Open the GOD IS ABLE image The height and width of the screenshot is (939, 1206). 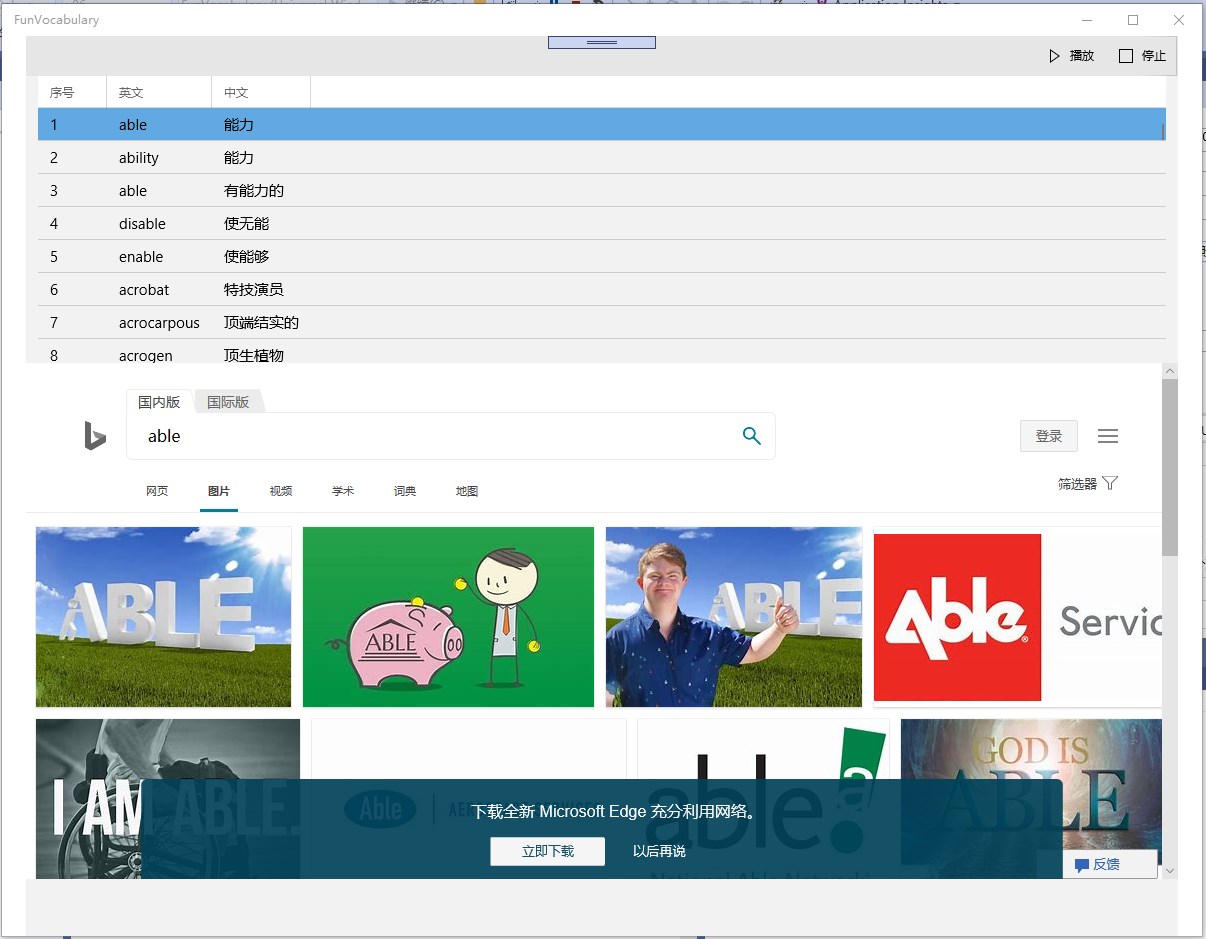[x=1031, y=790]
